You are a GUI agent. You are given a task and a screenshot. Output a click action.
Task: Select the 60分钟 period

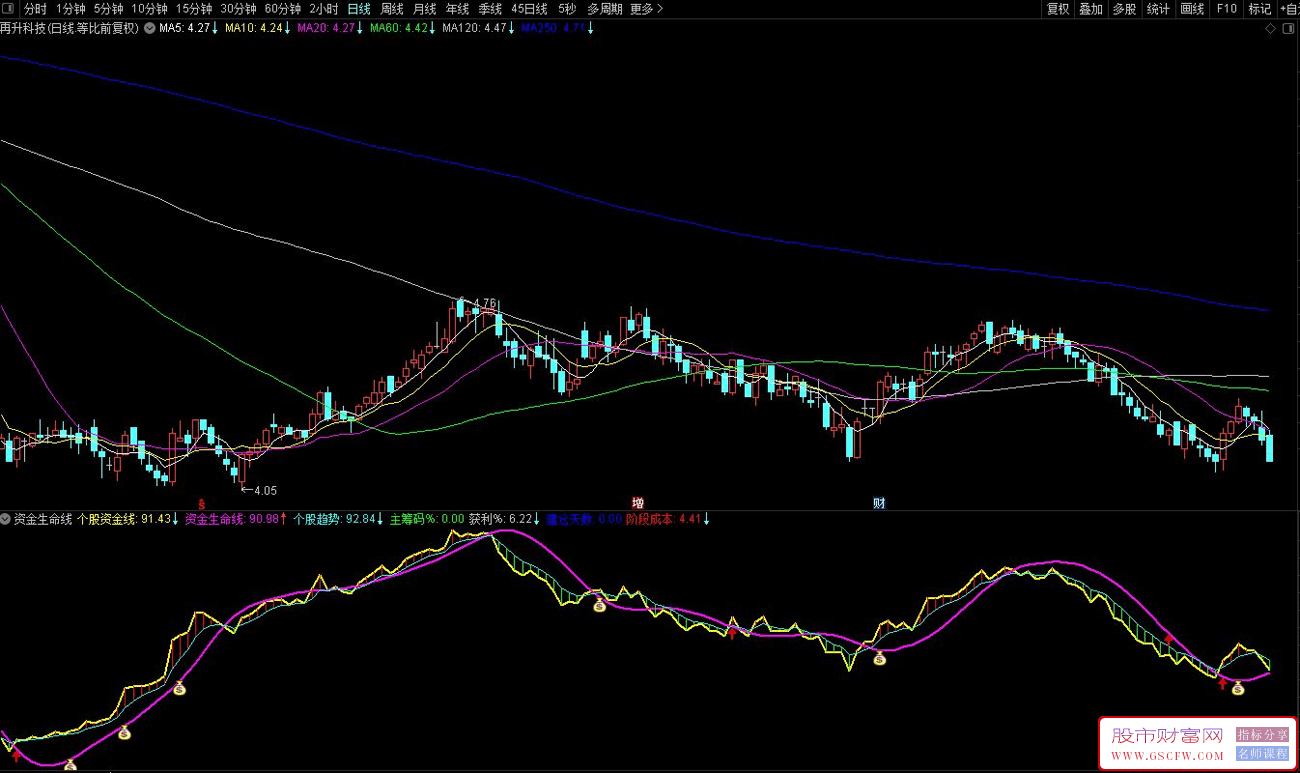(282, 9)
